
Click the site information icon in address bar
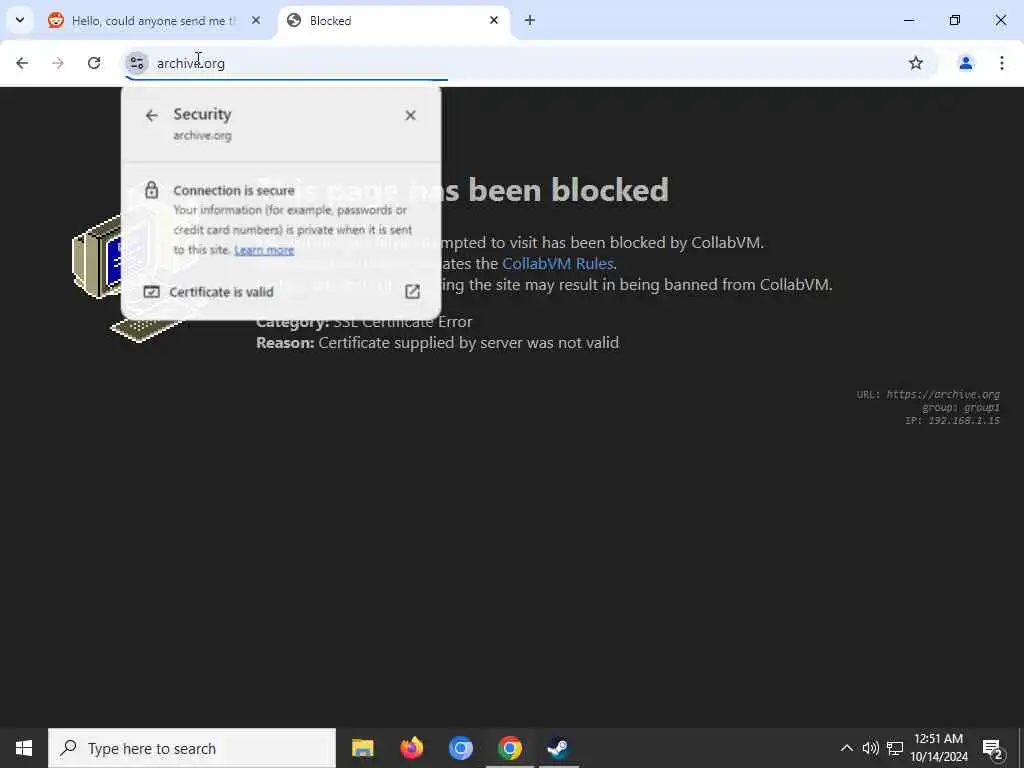(136, 63)
